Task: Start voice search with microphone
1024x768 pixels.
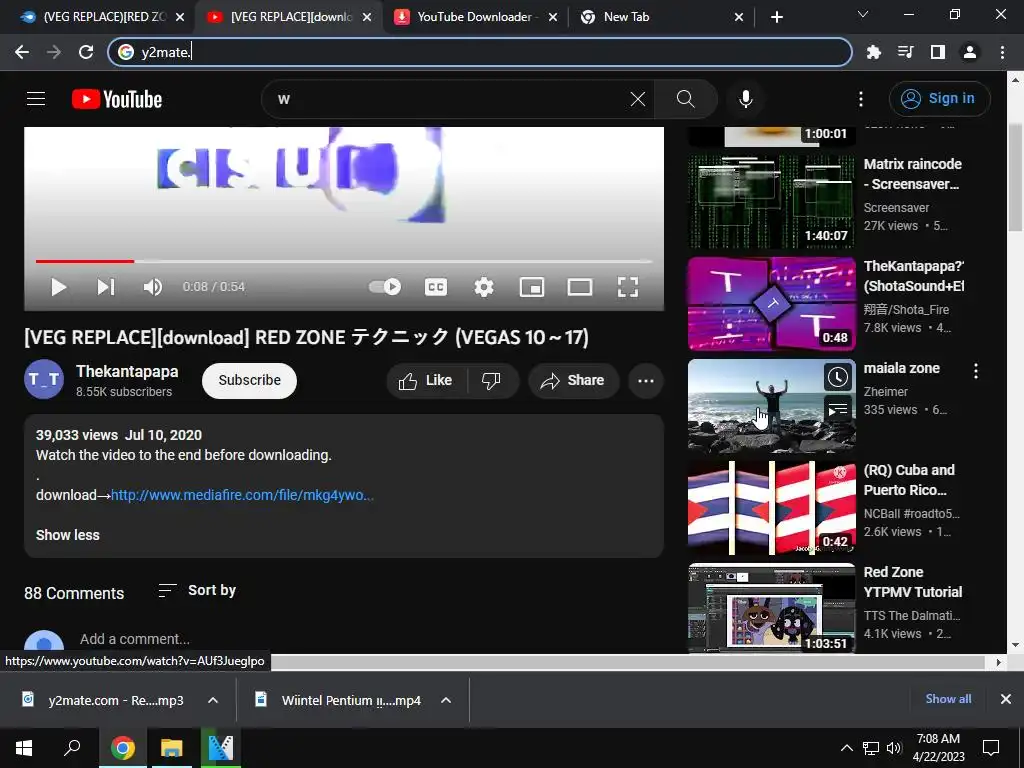Action: coord(746,99)
